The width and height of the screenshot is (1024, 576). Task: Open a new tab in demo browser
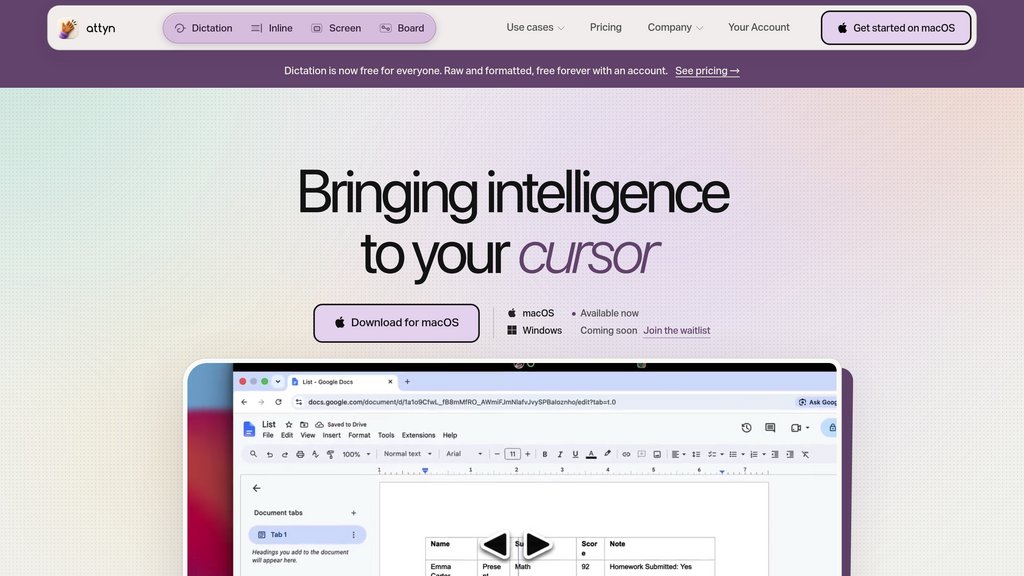pyautogui.click(x=408, y=382)
